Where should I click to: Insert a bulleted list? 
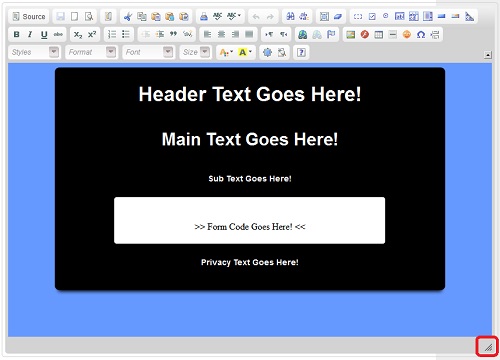pos(126,34)
